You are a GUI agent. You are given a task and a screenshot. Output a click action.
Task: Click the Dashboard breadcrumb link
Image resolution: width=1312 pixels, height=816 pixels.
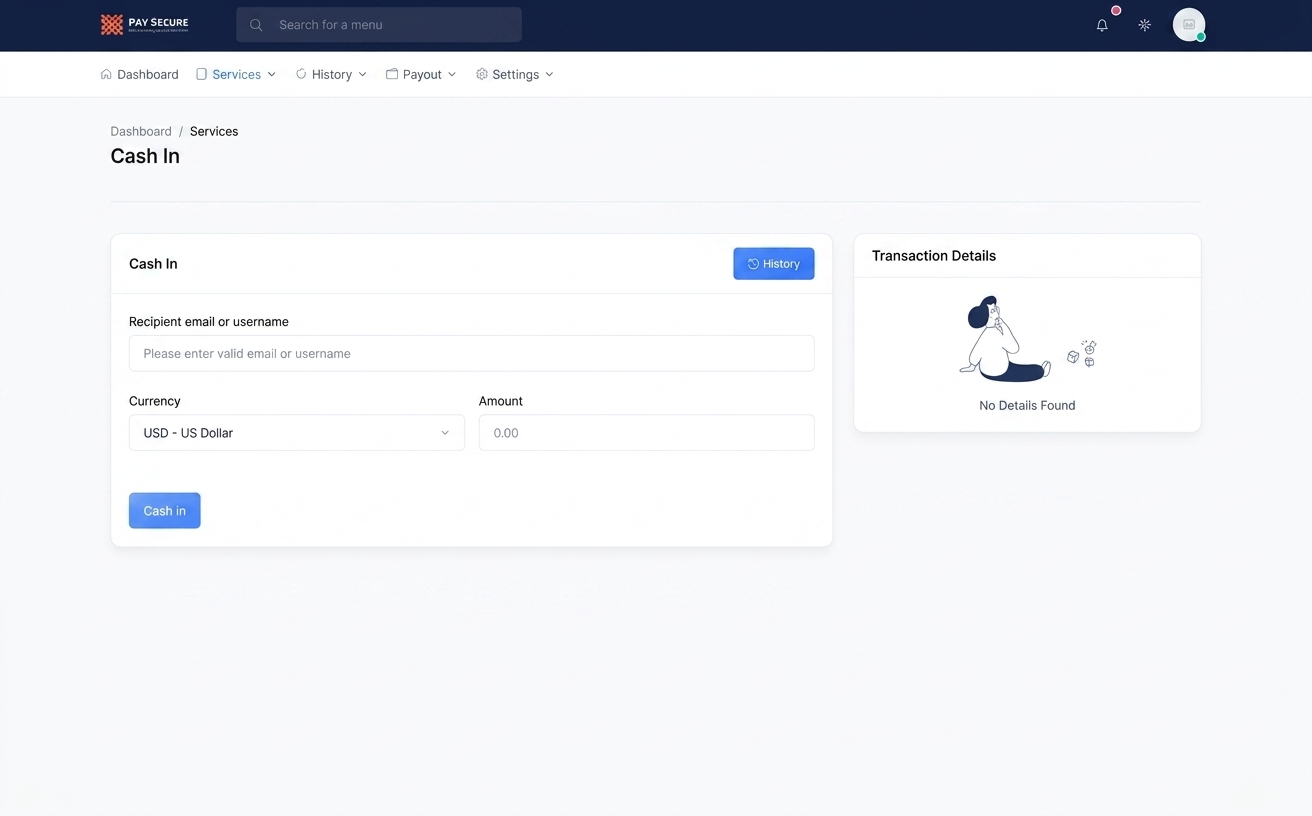coord(141,131)
